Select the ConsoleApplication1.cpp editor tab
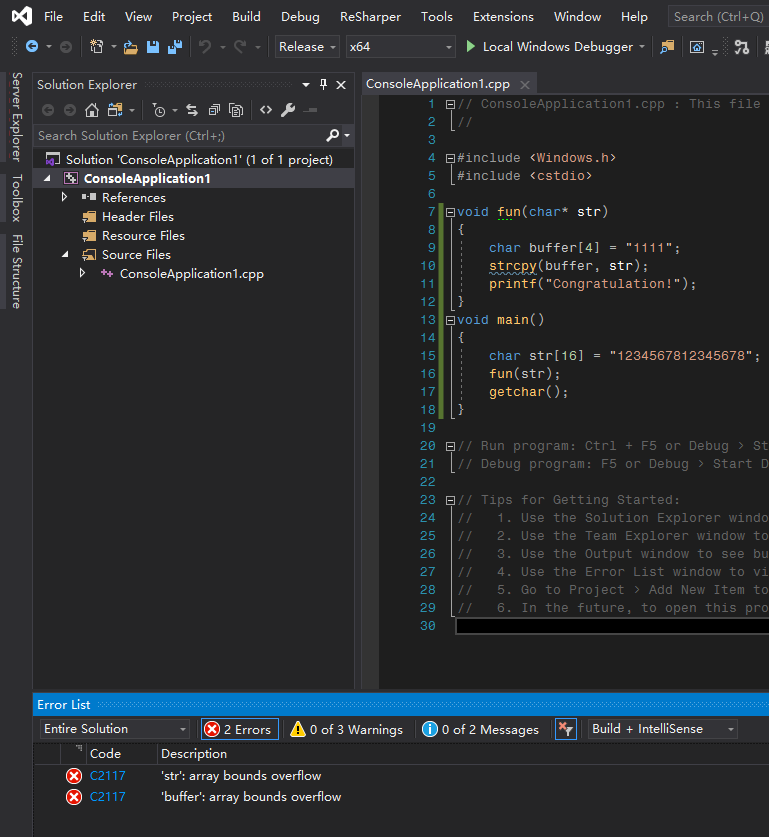Viewport: 769px width, 837px height. click(438, 84)
